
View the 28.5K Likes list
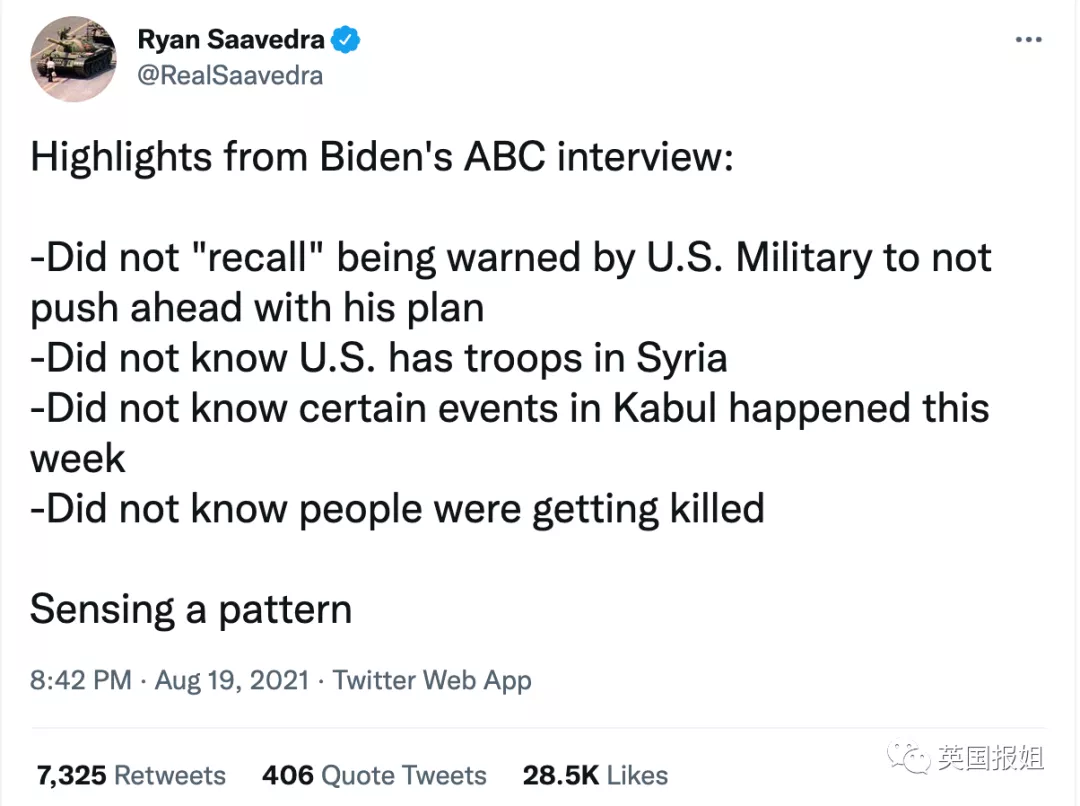tap(595, 775)
